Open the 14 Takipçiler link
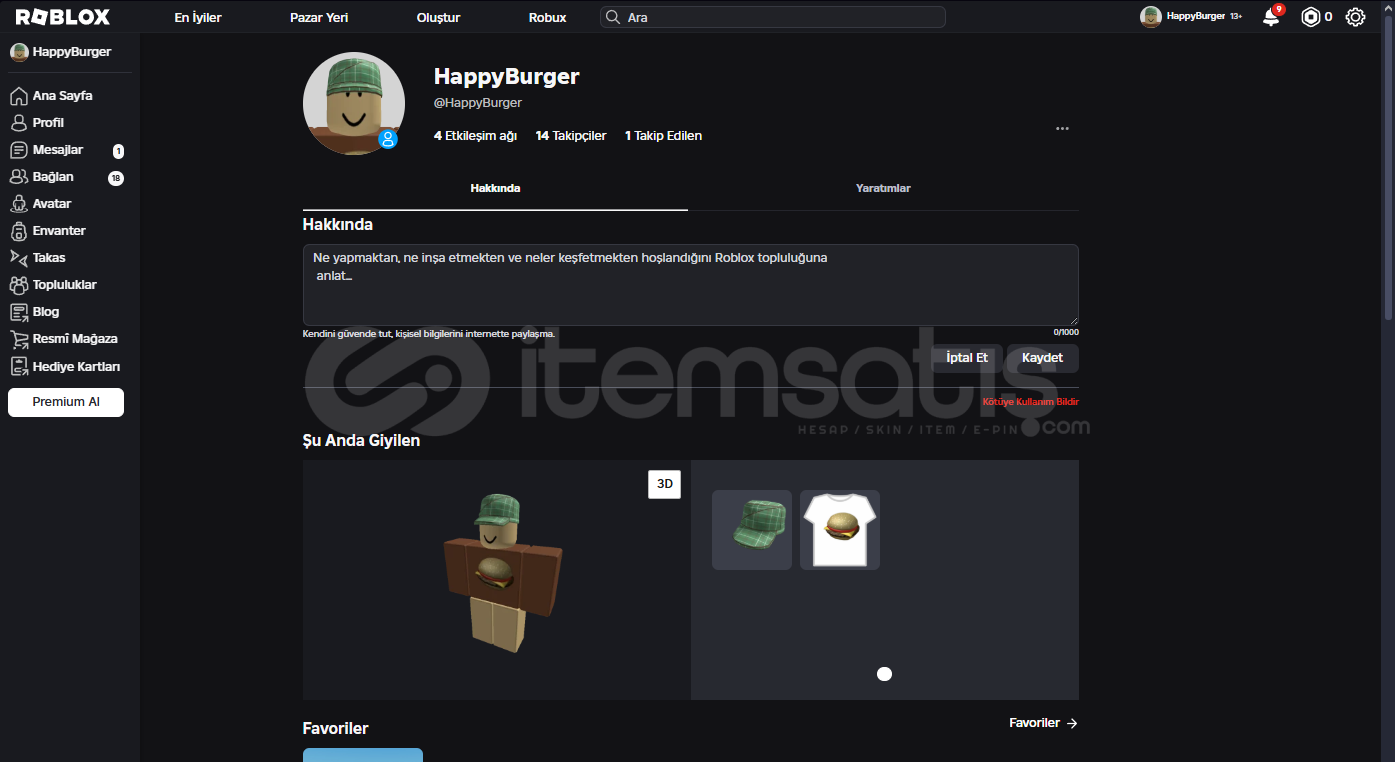 tap(571, 136)
